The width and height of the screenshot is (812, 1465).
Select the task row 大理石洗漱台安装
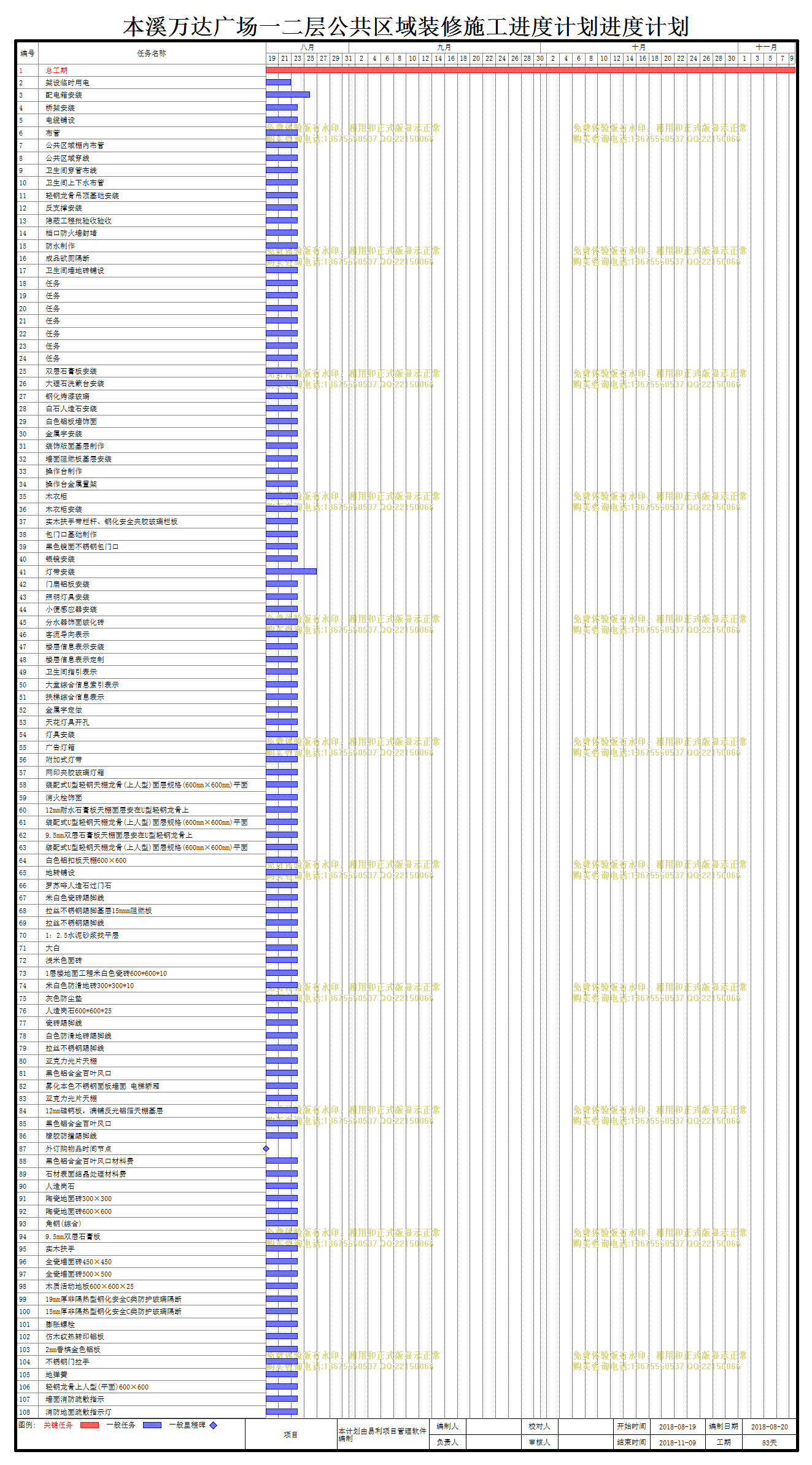(141, 384)
